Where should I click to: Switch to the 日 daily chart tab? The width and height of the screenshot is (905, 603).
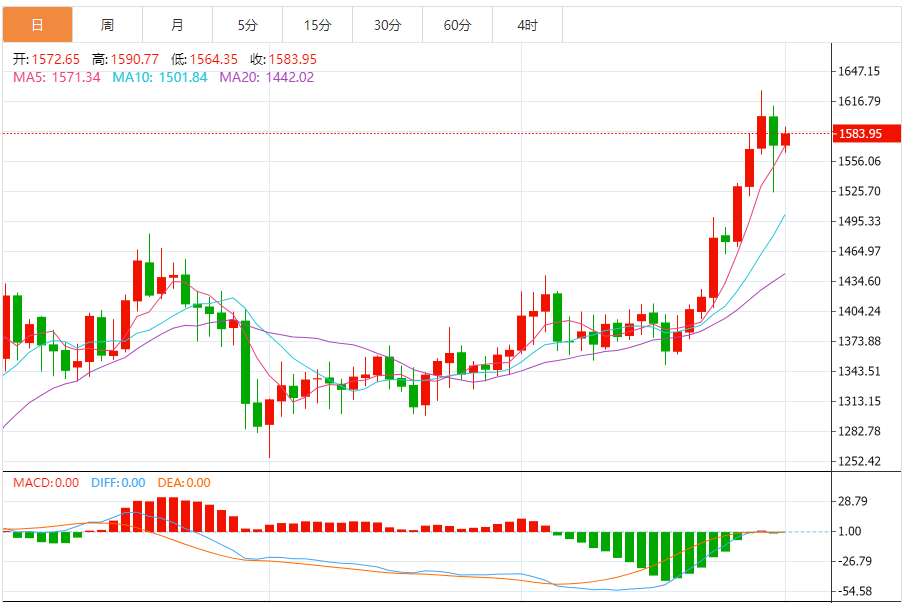[37, 25]
